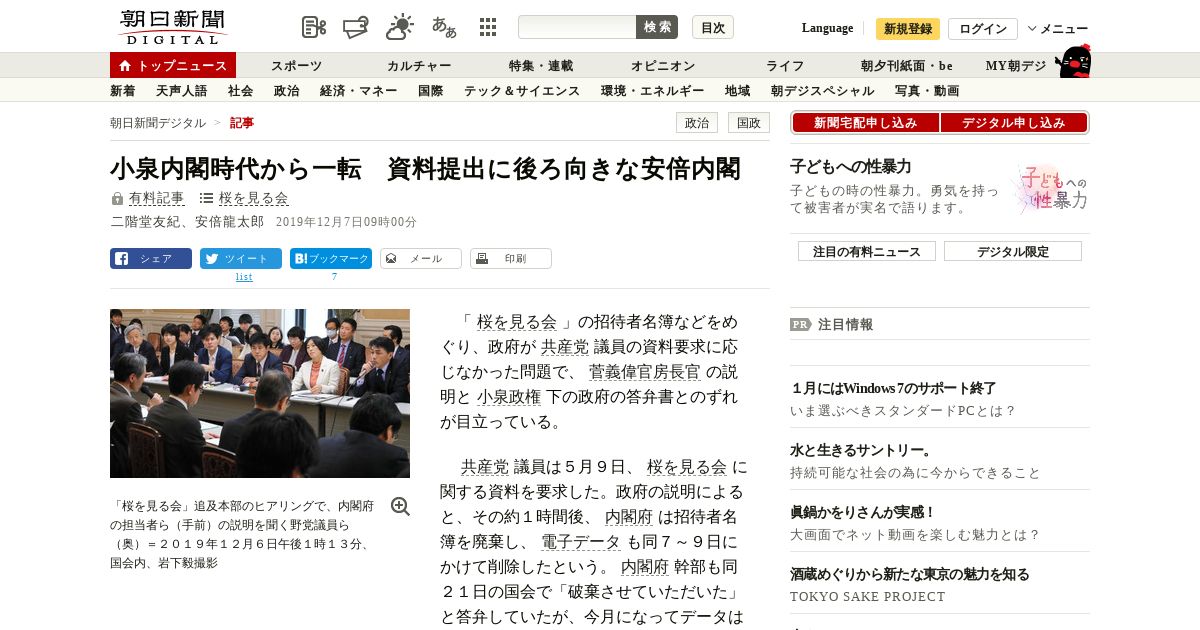Click the 新聞宅配申し込み button
The width and height of the screenshot is (1200, 630).
(865, 123)
